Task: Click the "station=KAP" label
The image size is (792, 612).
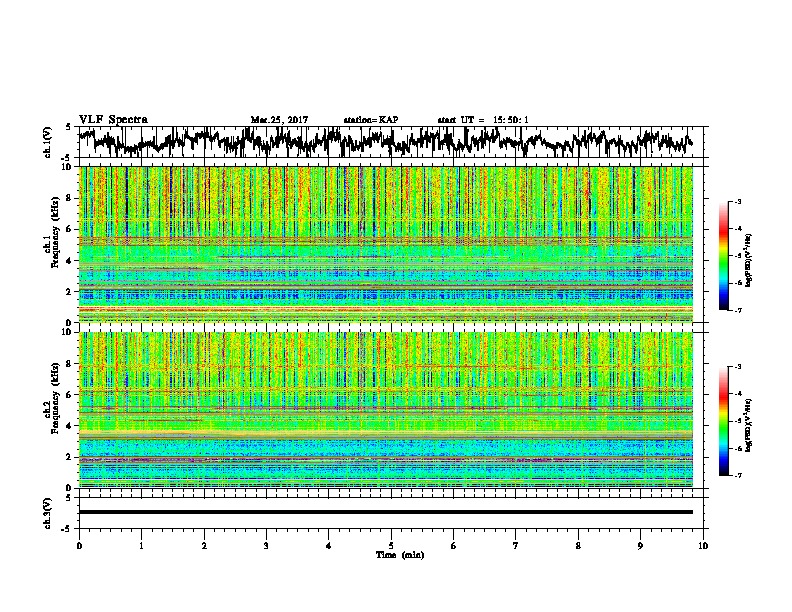Action: [x=371, y=120]
